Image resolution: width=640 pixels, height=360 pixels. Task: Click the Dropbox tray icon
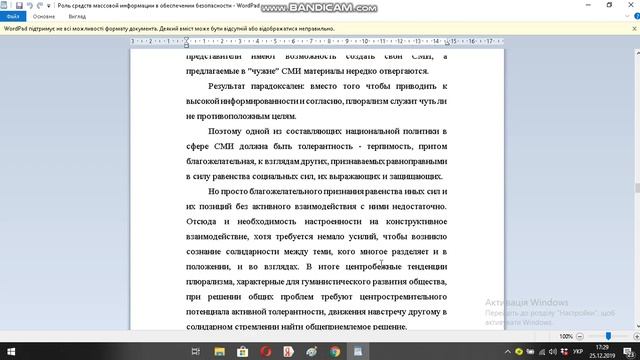coord(564,351)
